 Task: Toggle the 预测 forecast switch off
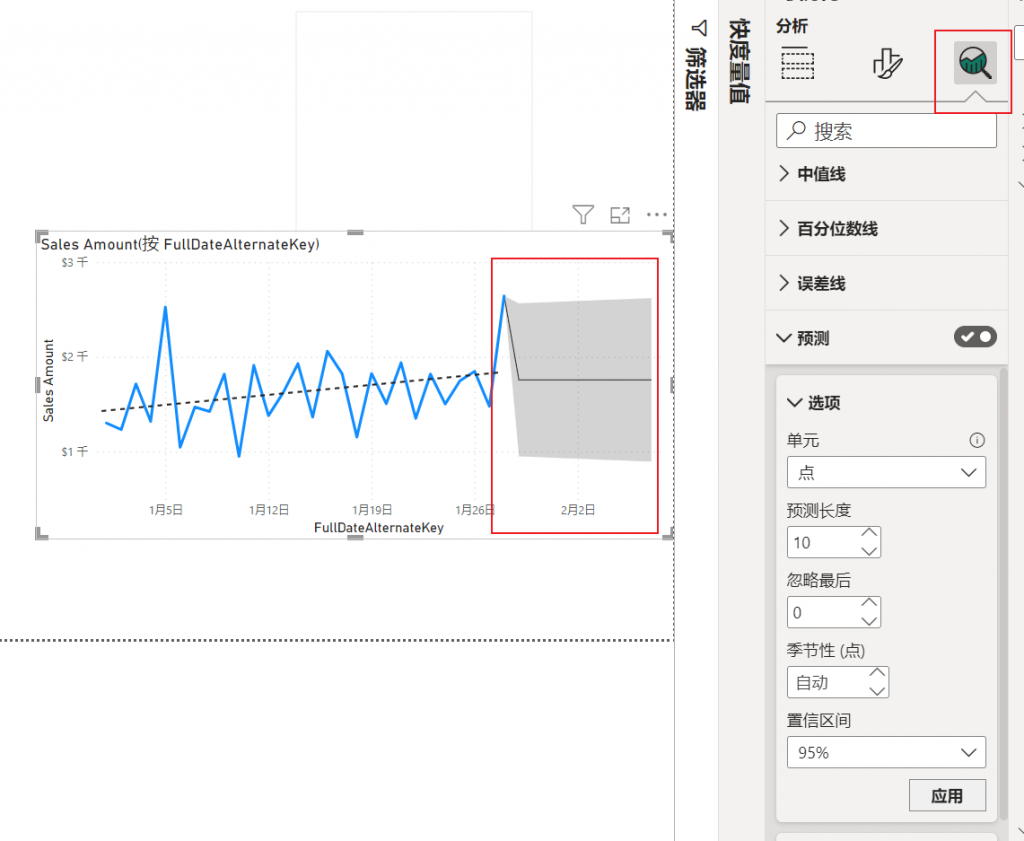(x=975, y=338)
